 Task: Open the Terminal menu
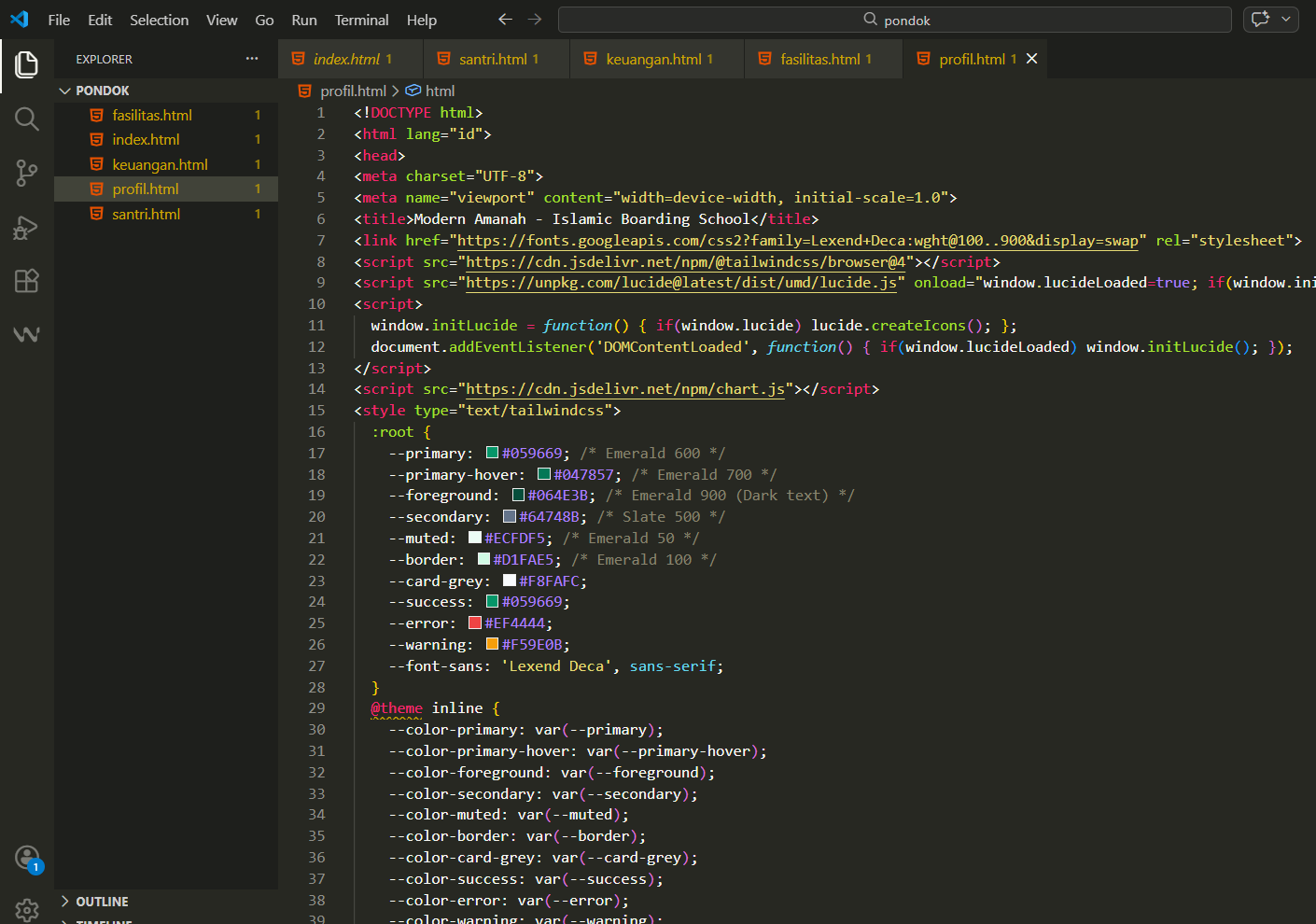pos(361,20)
